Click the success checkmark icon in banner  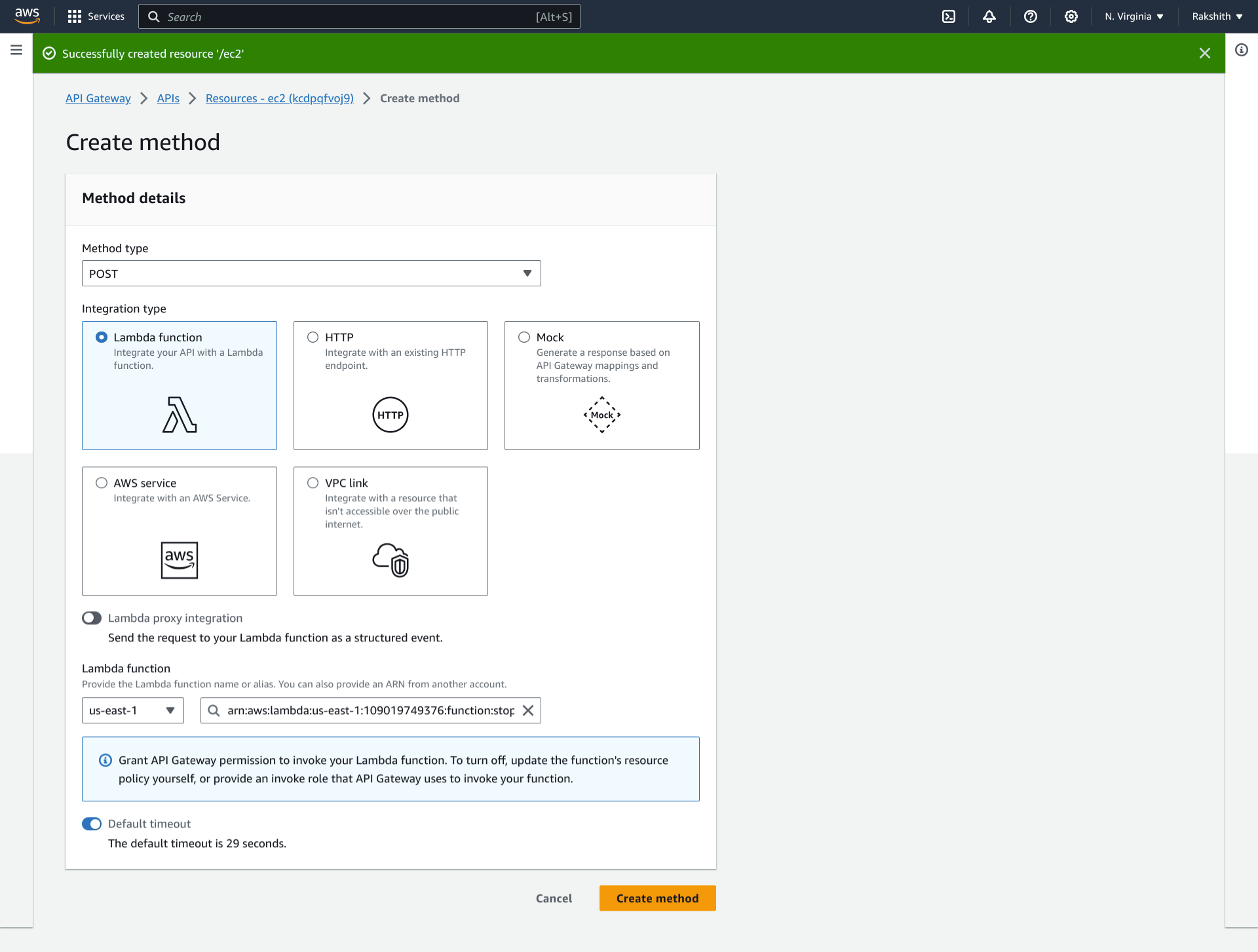(x=49, y=53)
